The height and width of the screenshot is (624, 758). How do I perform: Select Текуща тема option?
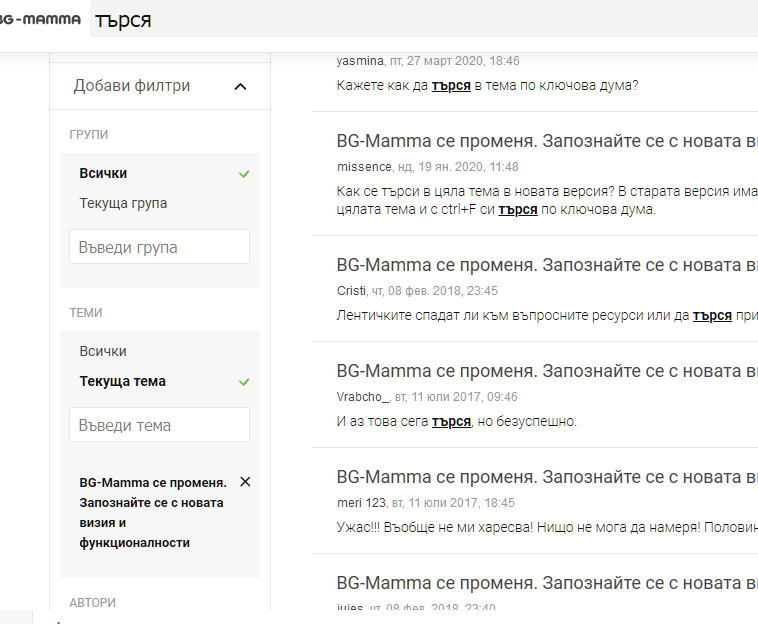tap(123, 381)
